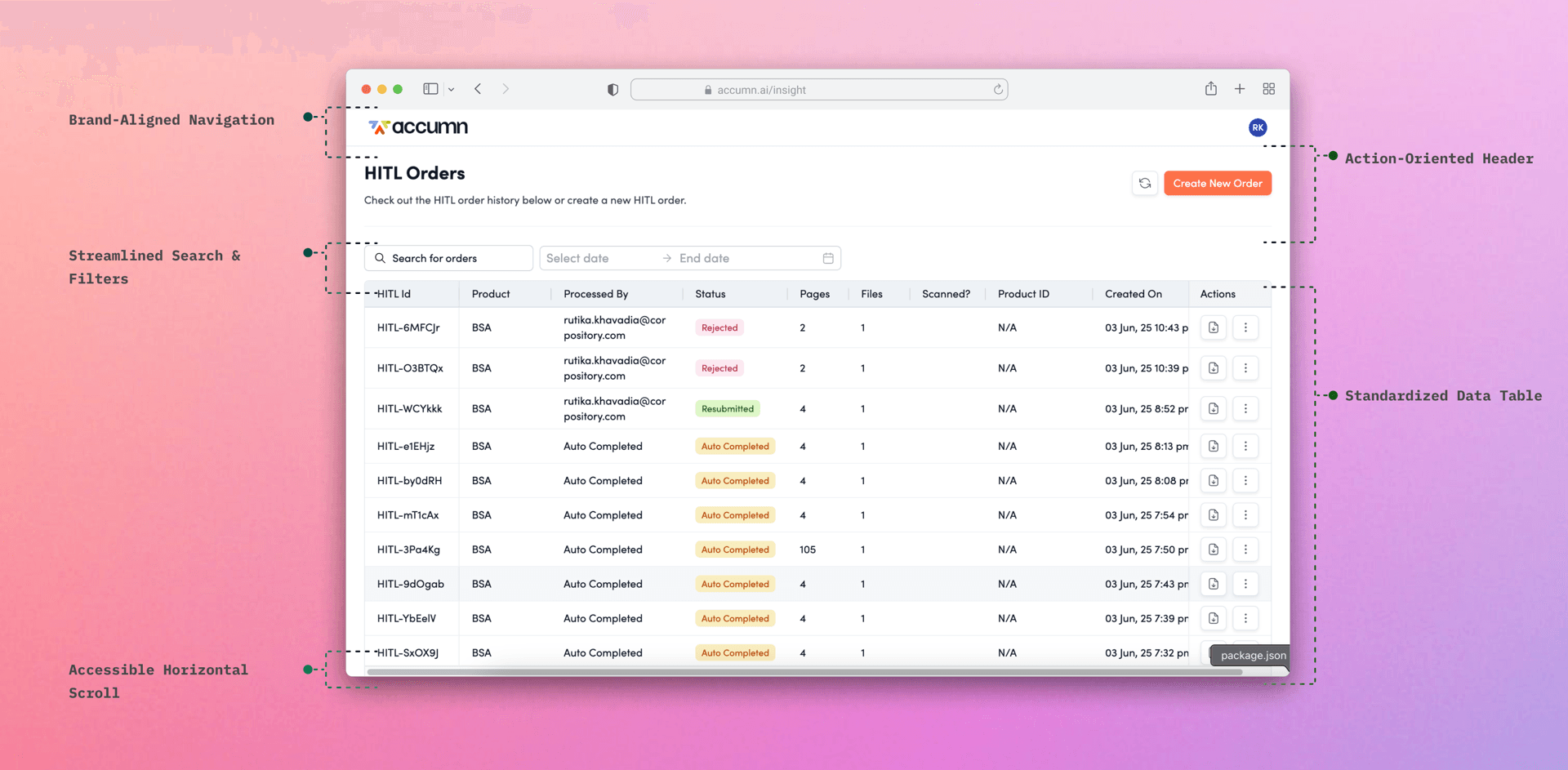
Task: Download file for HITL-3Pa4Kg row
Action: pyautogui.click(x=1214, y=550)
